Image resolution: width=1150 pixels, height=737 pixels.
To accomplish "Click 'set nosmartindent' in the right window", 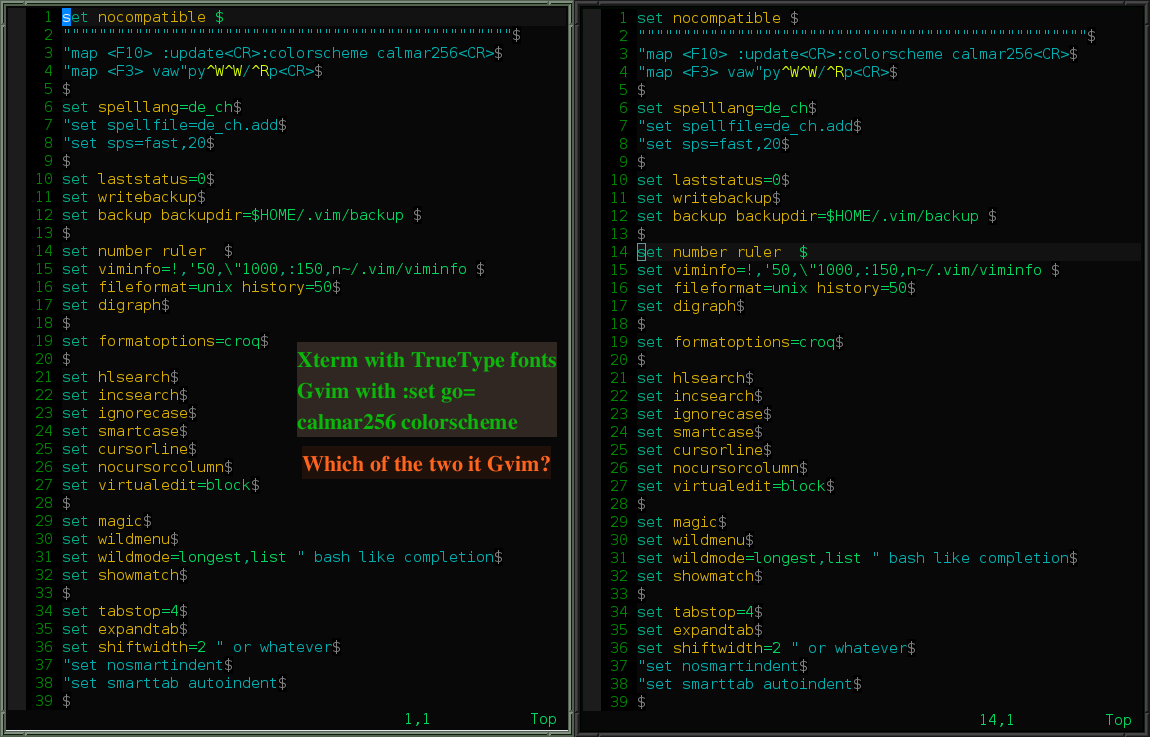I will 718,666.
